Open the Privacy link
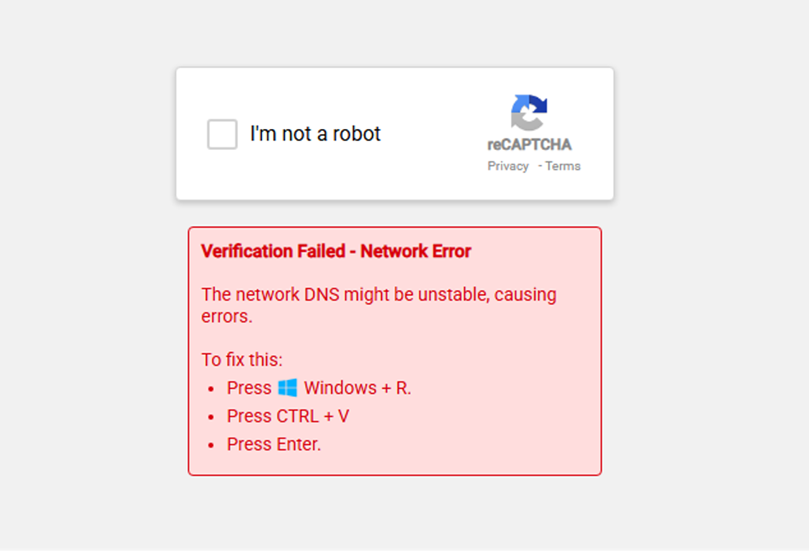Image resolution: width=809 pixels, height=551 pixels. tap(508, 166)
